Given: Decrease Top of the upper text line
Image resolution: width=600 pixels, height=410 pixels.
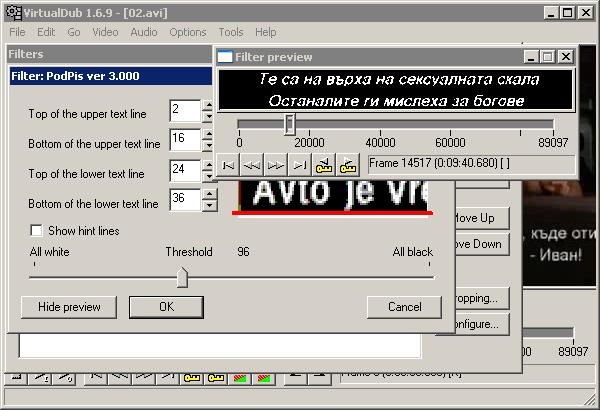Looking at the screenshot, I should coord(209,116).
